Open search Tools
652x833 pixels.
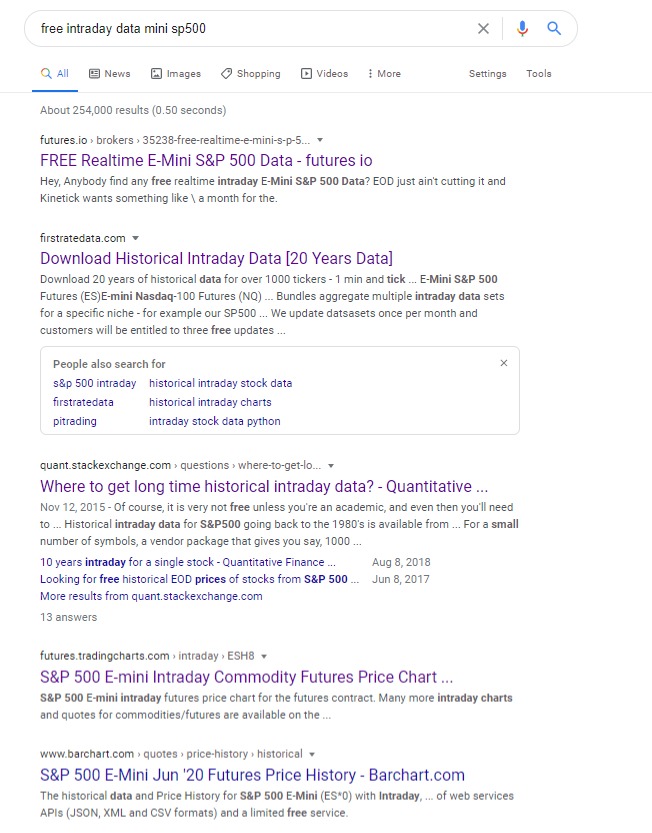tap(539, 73)
